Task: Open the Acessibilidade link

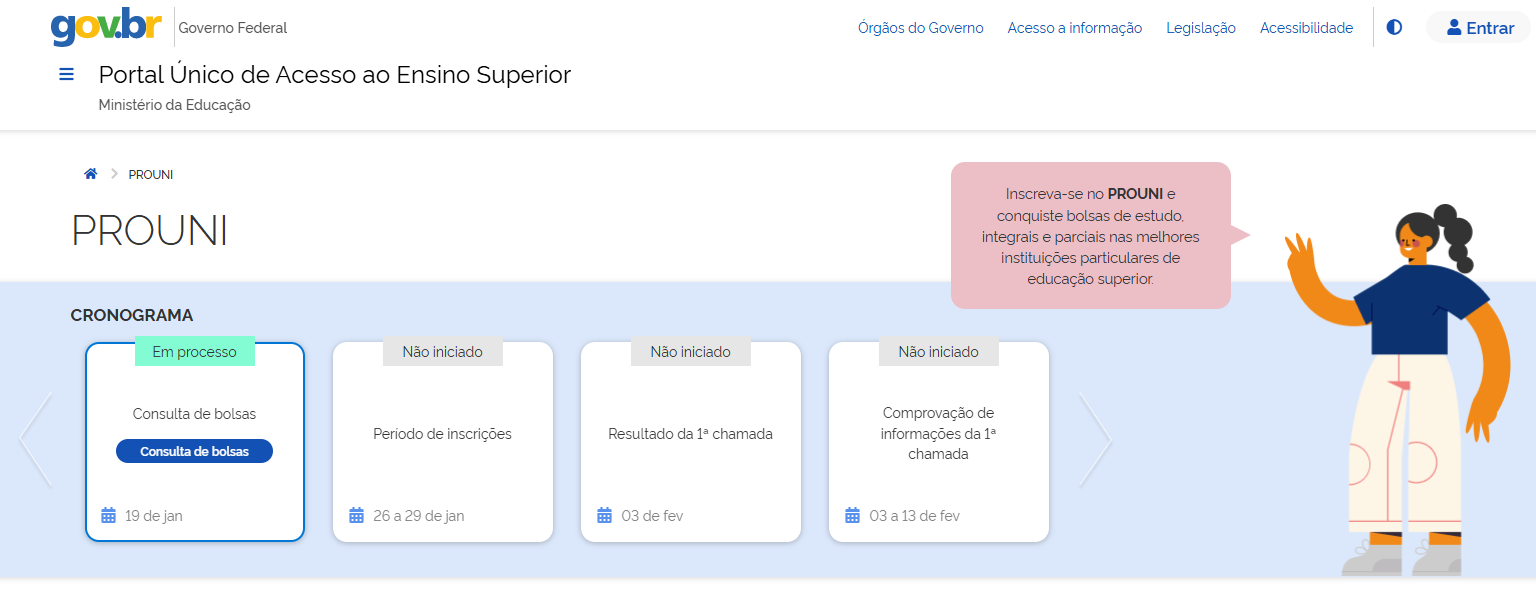Action: click(x=1306, y=28)
